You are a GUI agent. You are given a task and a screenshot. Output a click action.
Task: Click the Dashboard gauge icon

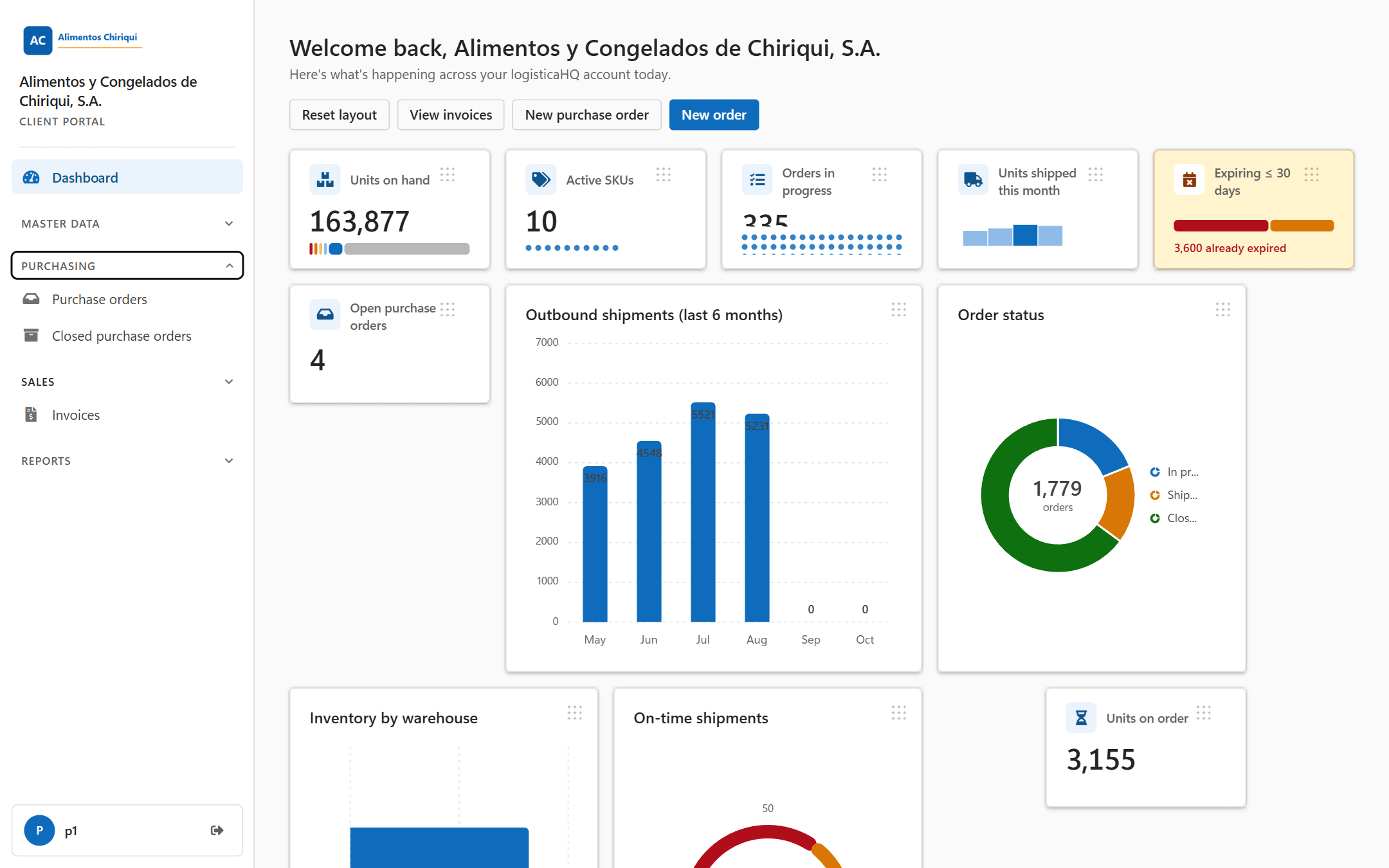coord(31,177)
